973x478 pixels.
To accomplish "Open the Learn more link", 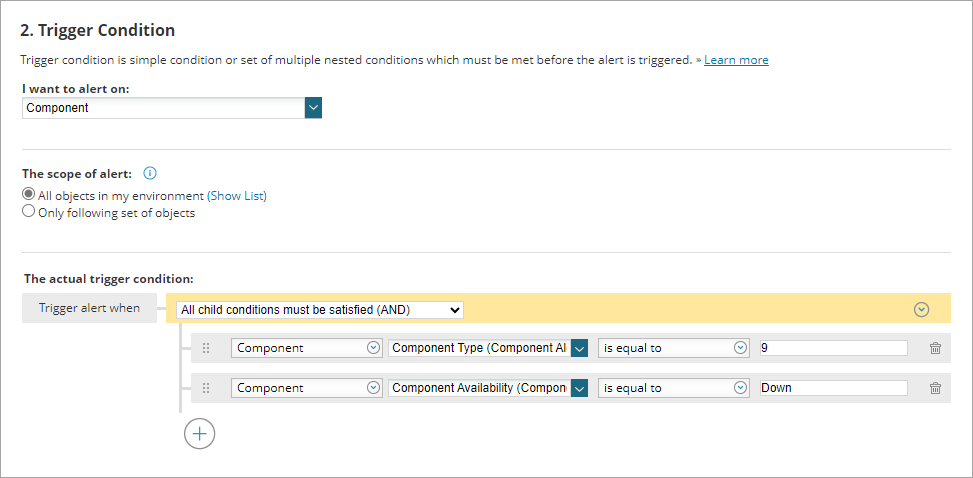I will pos(736,60).
